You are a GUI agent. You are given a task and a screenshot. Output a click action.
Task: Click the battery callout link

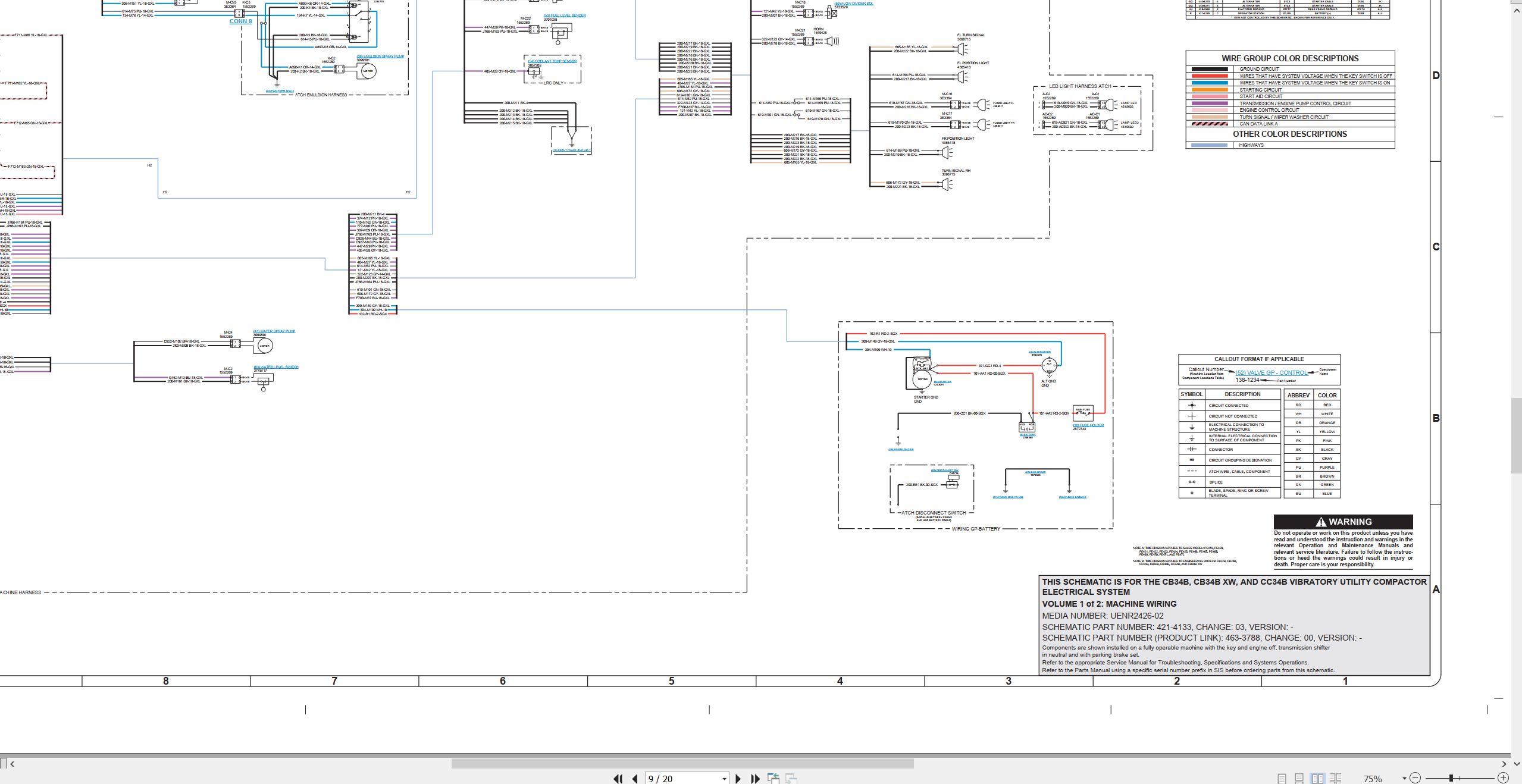click(1028, 435)
